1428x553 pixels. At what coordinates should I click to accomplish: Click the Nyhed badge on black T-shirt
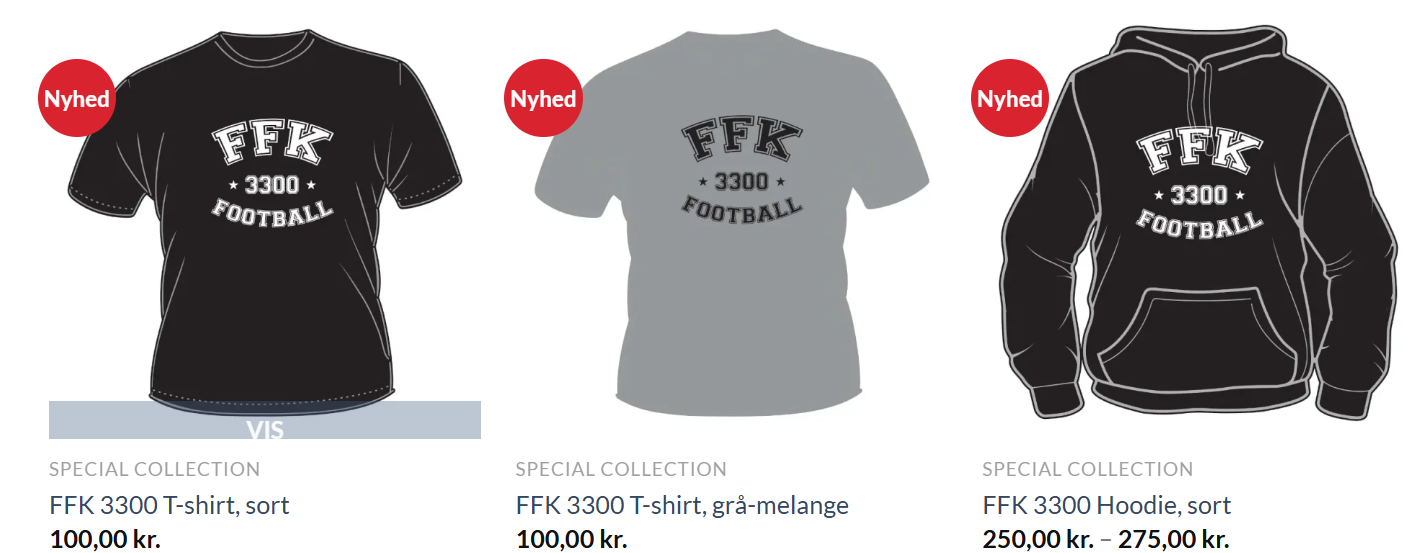tap(77, 98)
